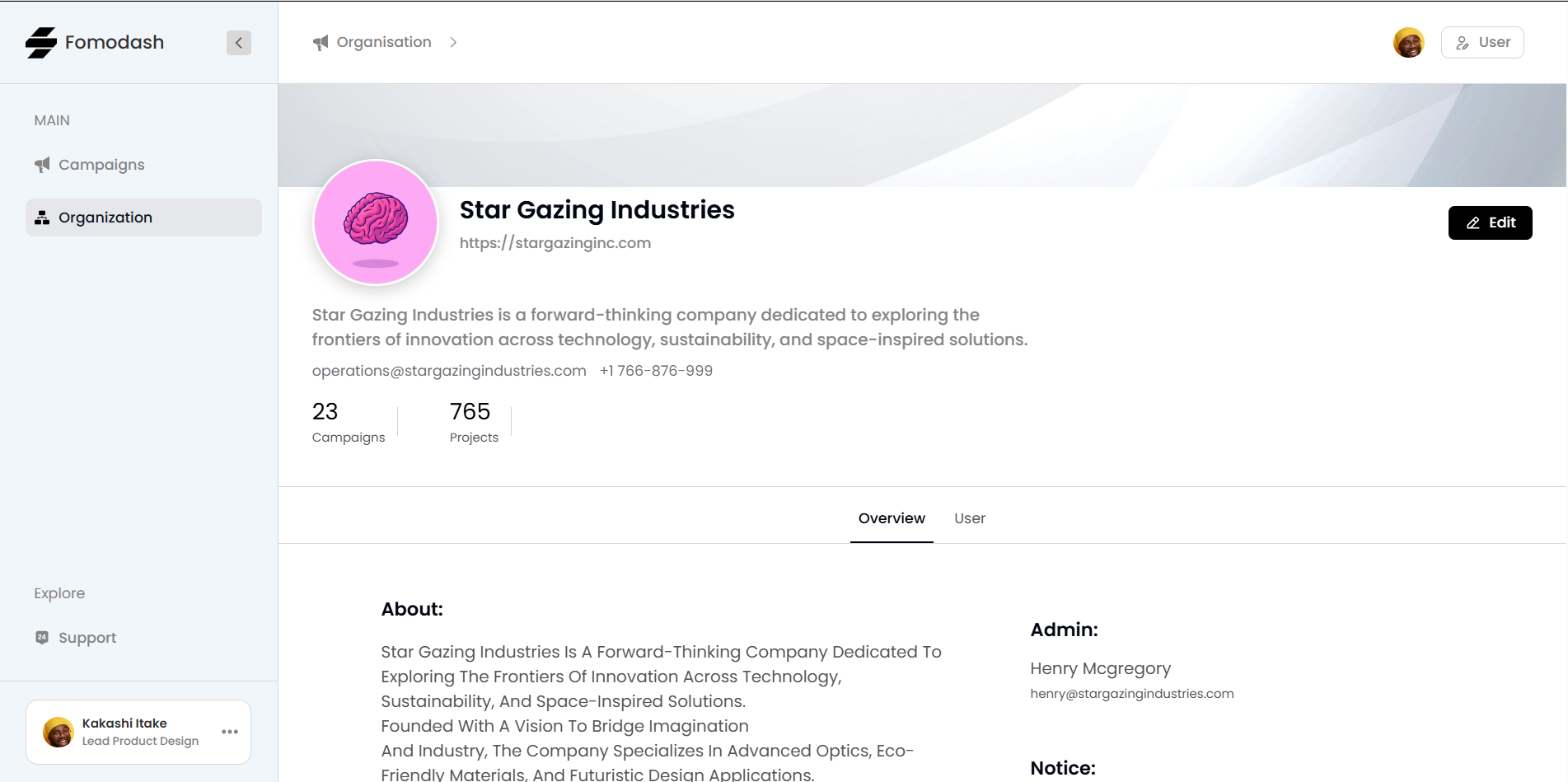Click the pink brain organization logo
1568x782 pixels.
(376, 222)
